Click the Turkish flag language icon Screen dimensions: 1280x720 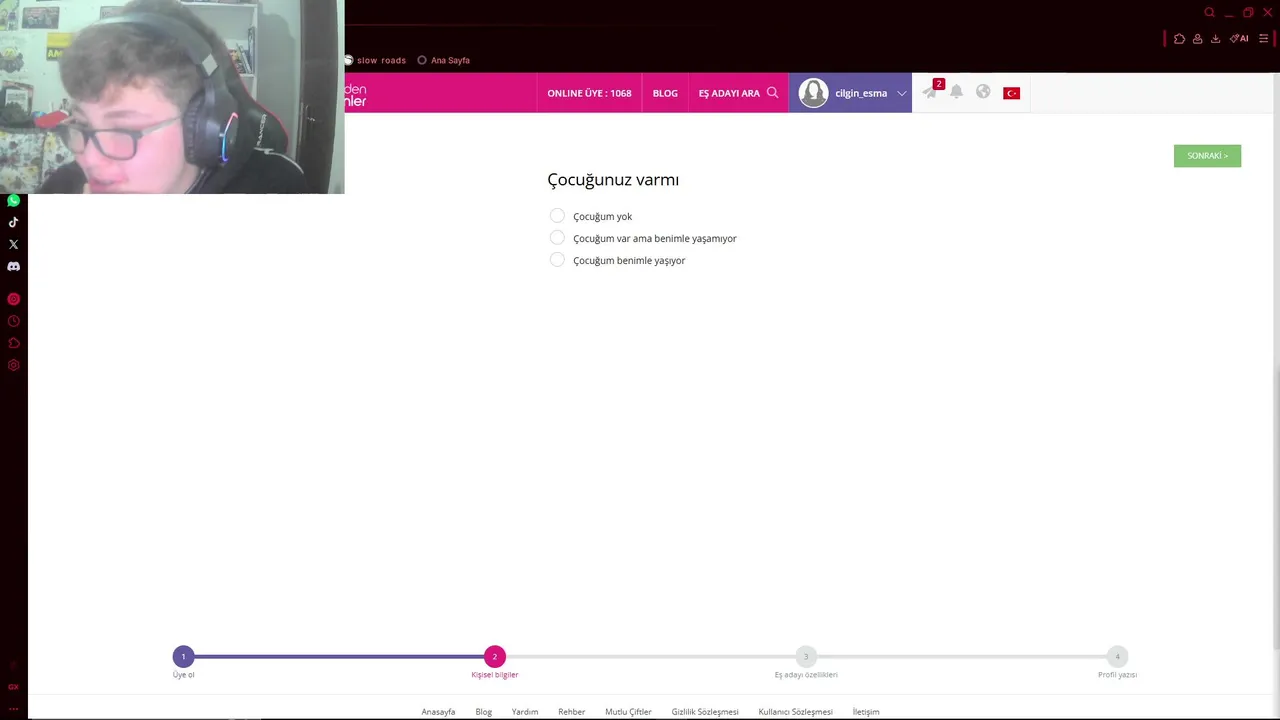coord(1011,93)
